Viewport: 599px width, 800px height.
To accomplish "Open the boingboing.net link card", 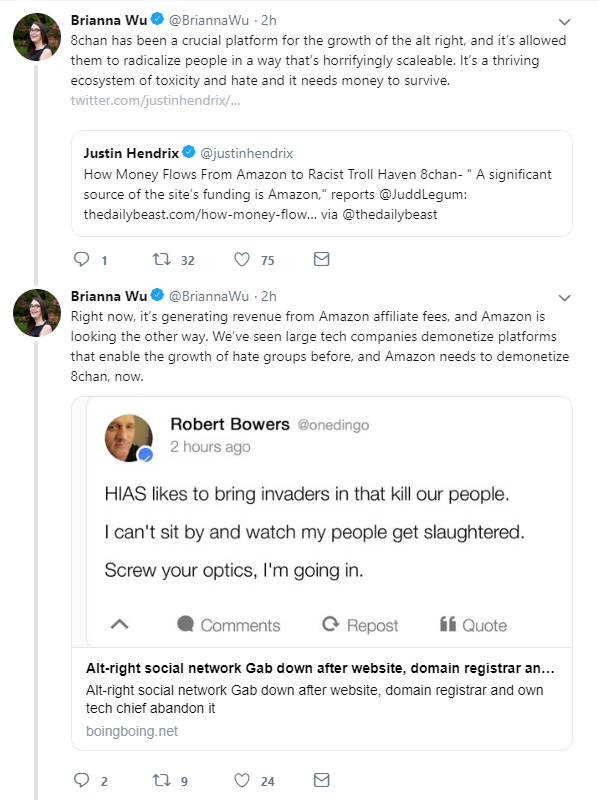I will click(x=321, y=699).
